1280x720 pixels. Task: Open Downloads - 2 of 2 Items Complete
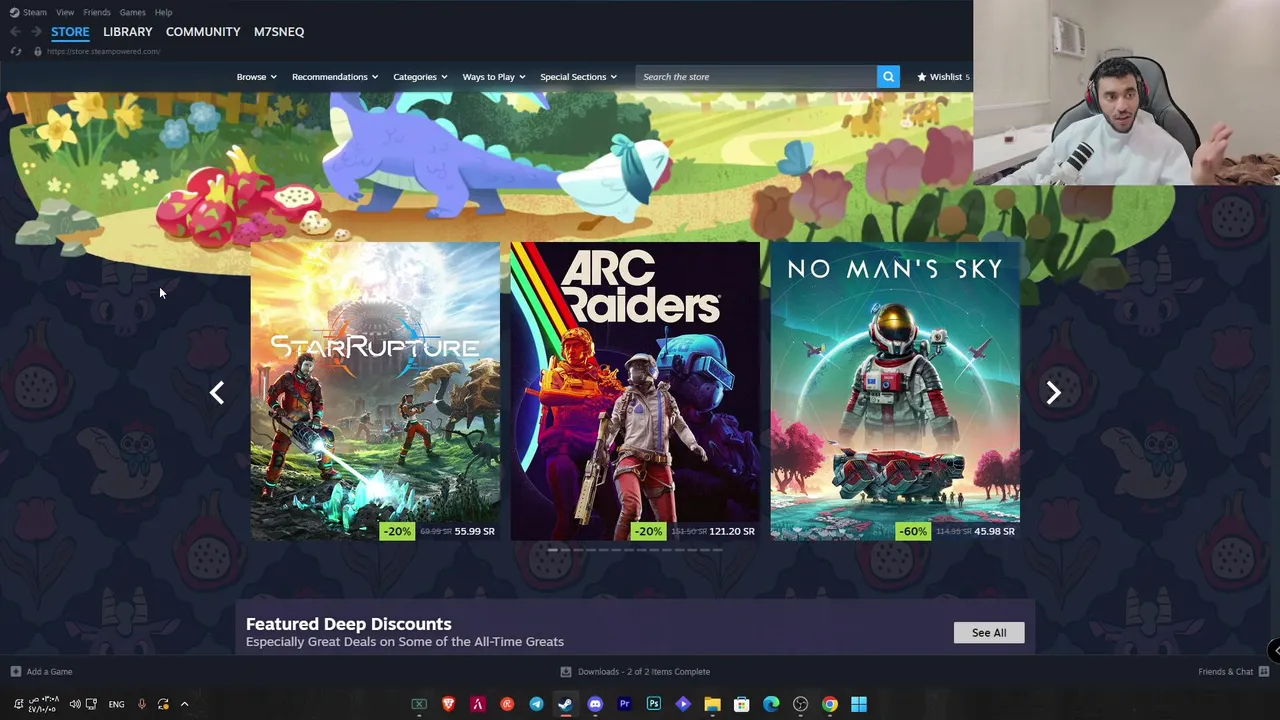point(644,672)
